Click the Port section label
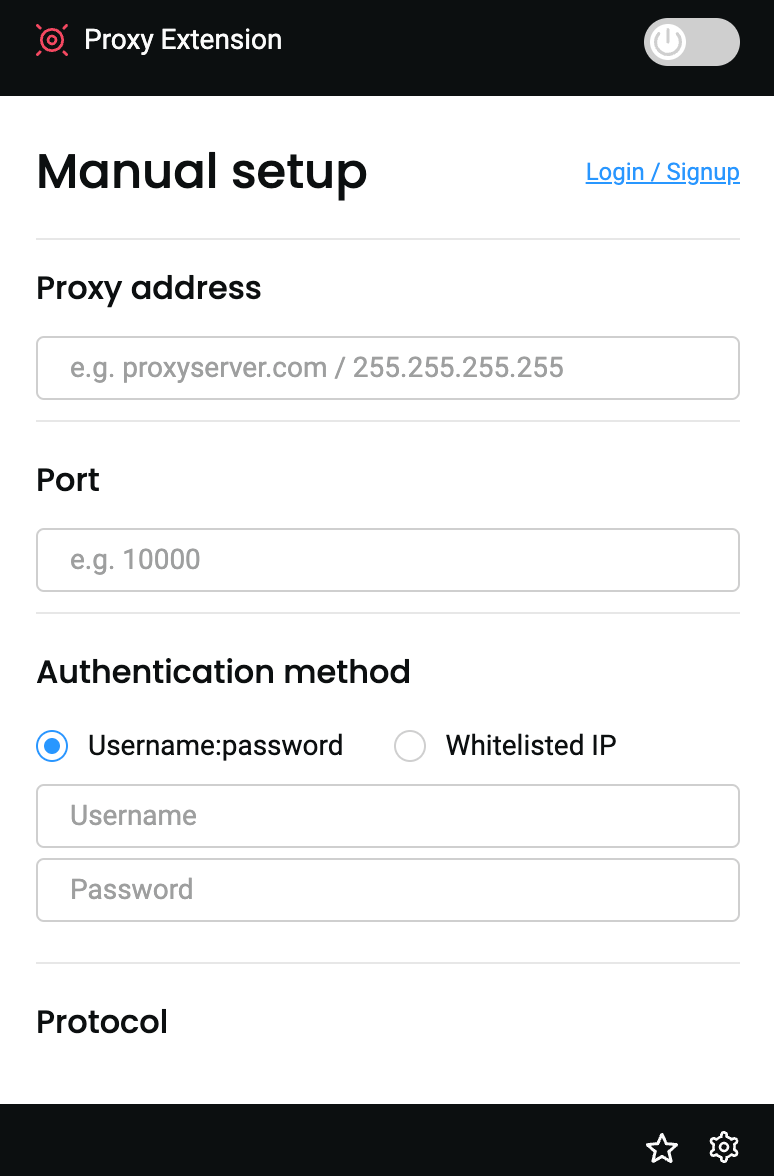Image resolution: width=774 pixels, height=1176 pixels. 67,480
